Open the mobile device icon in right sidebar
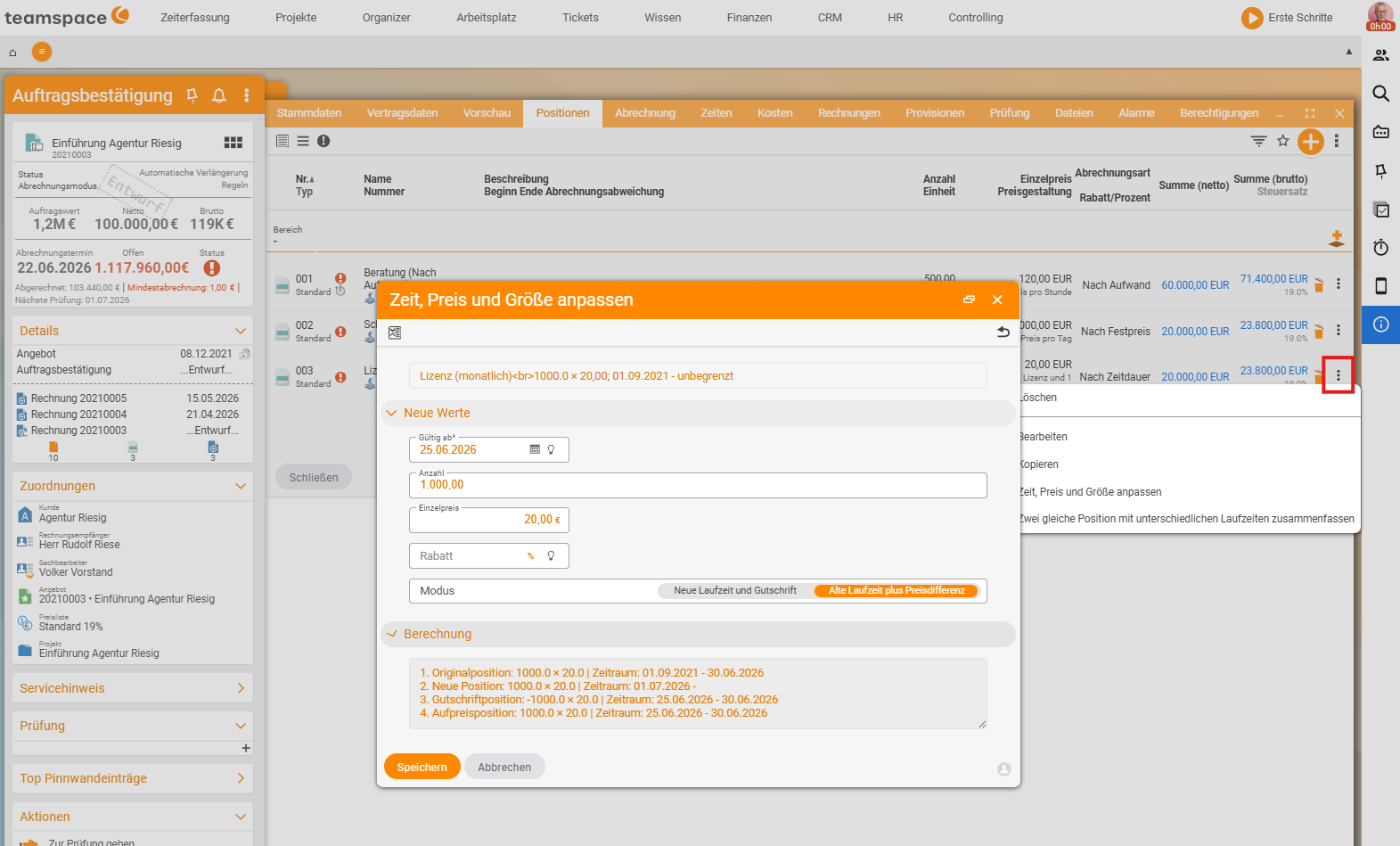This screenshot has width=1400, height=846. coord(1381,286)
